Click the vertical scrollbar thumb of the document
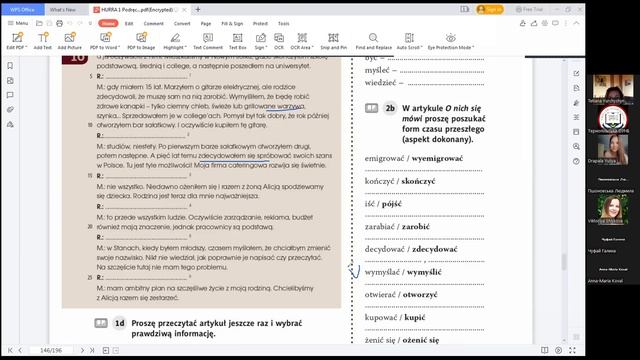This screenshot has width=640, height=360. pos(564,262)
